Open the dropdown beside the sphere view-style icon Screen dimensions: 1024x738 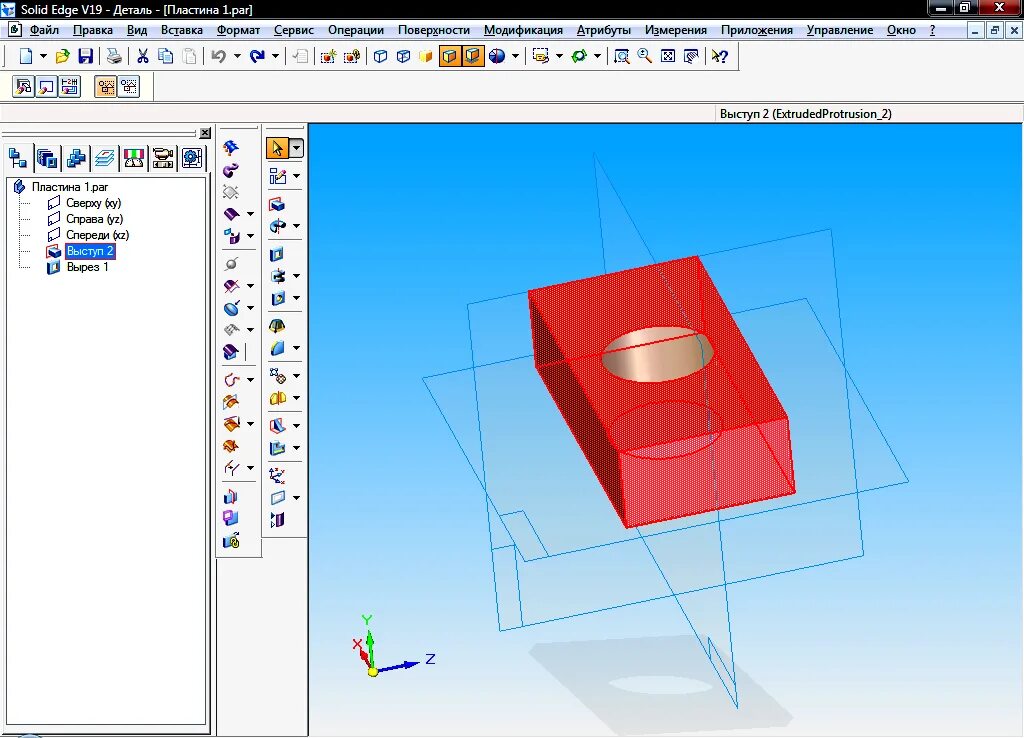515,56
